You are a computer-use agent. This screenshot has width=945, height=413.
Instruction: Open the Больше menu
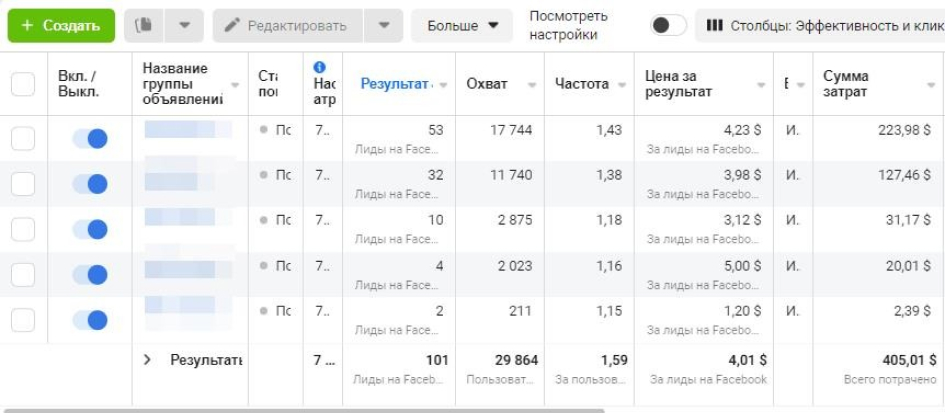coord(462,25)
